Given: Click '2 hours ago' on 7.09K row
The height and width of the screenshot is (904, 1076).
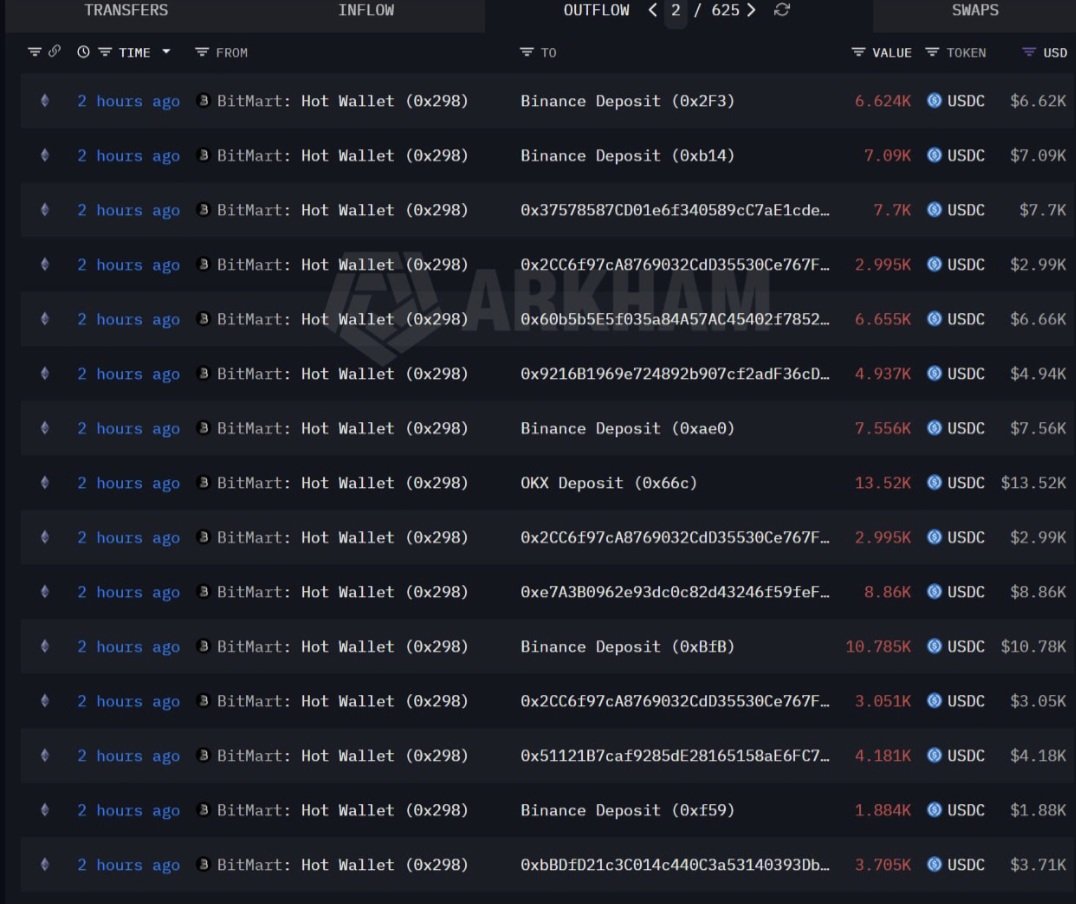Looking at the screenshot, I should coord(128,156).
